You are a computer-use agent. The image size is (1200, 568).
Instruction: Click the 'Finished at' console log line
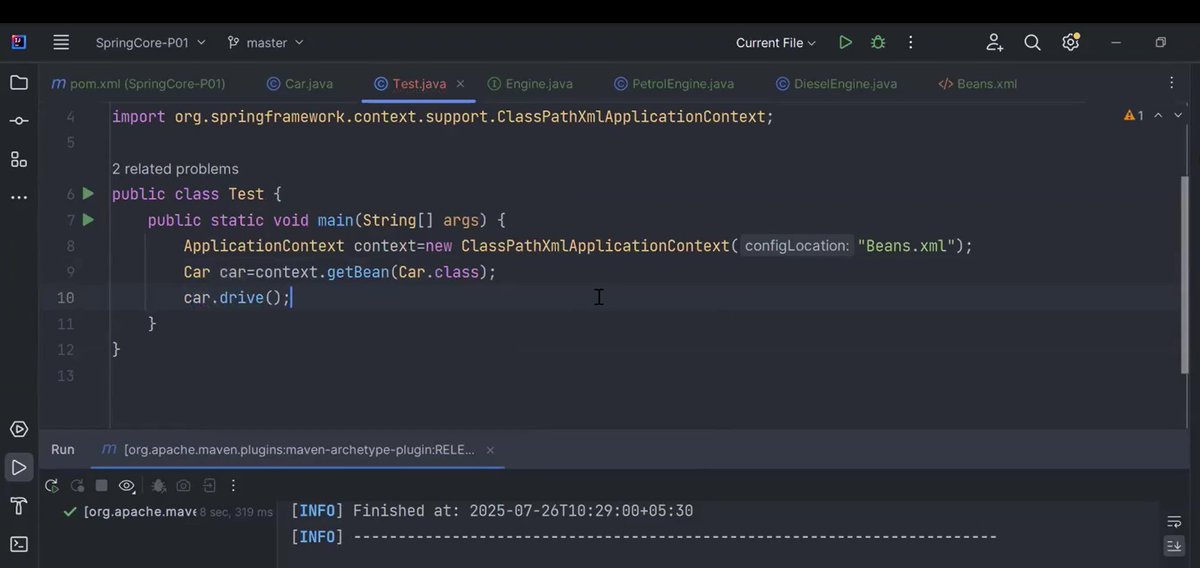click(492, 511)
